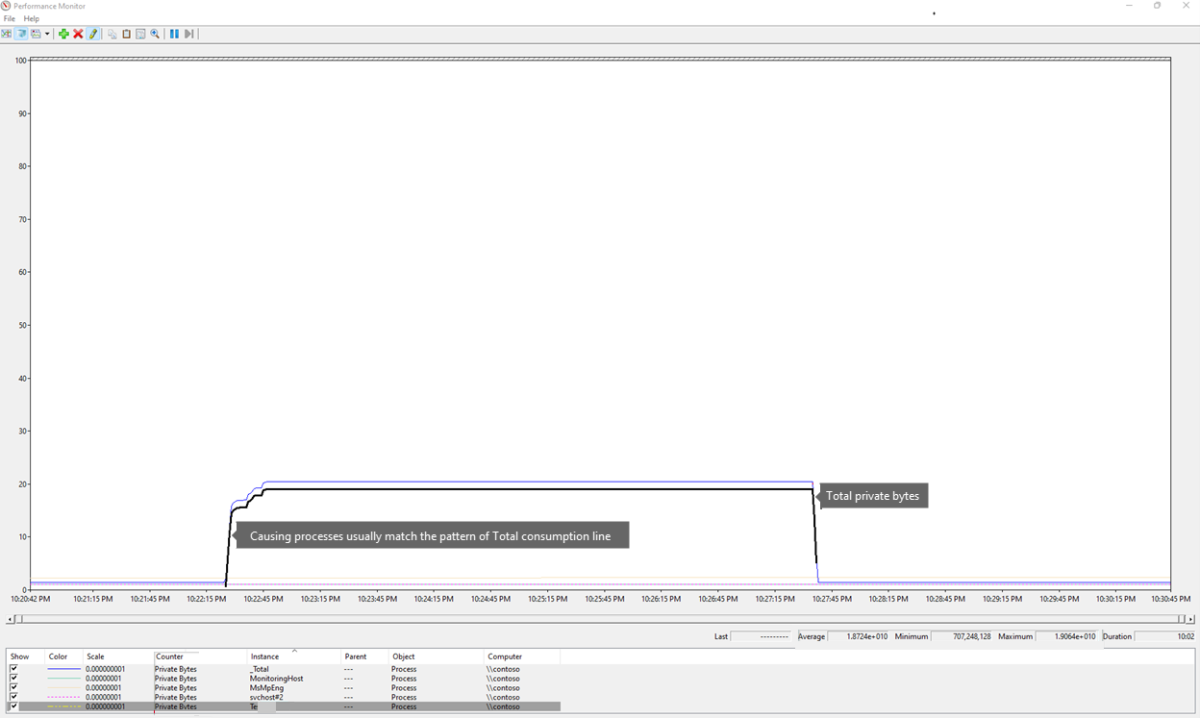Screen dimensions: 1200x718
Task: Uncheck Show box in highlighted bottom row
Action: [13, 706]
